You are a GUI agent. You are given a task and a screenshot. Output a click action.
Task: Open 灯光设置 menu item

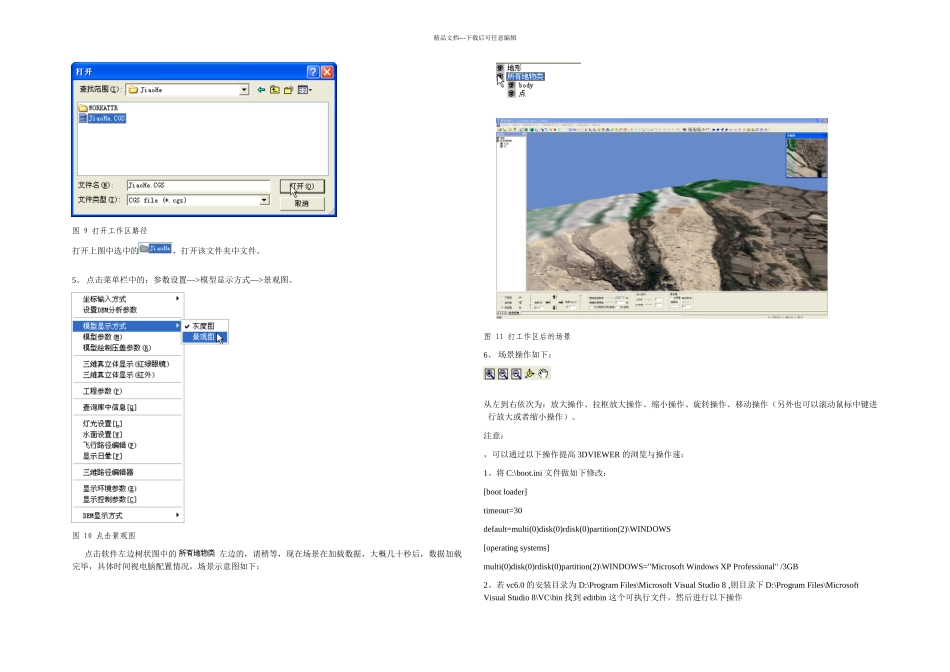click(127, 424)
